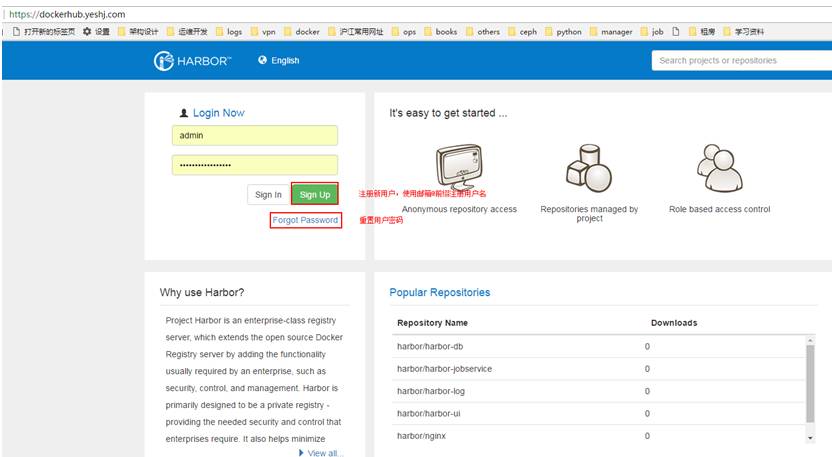Select the harbor/harbor-db repository row

click(x=599, y=347)
